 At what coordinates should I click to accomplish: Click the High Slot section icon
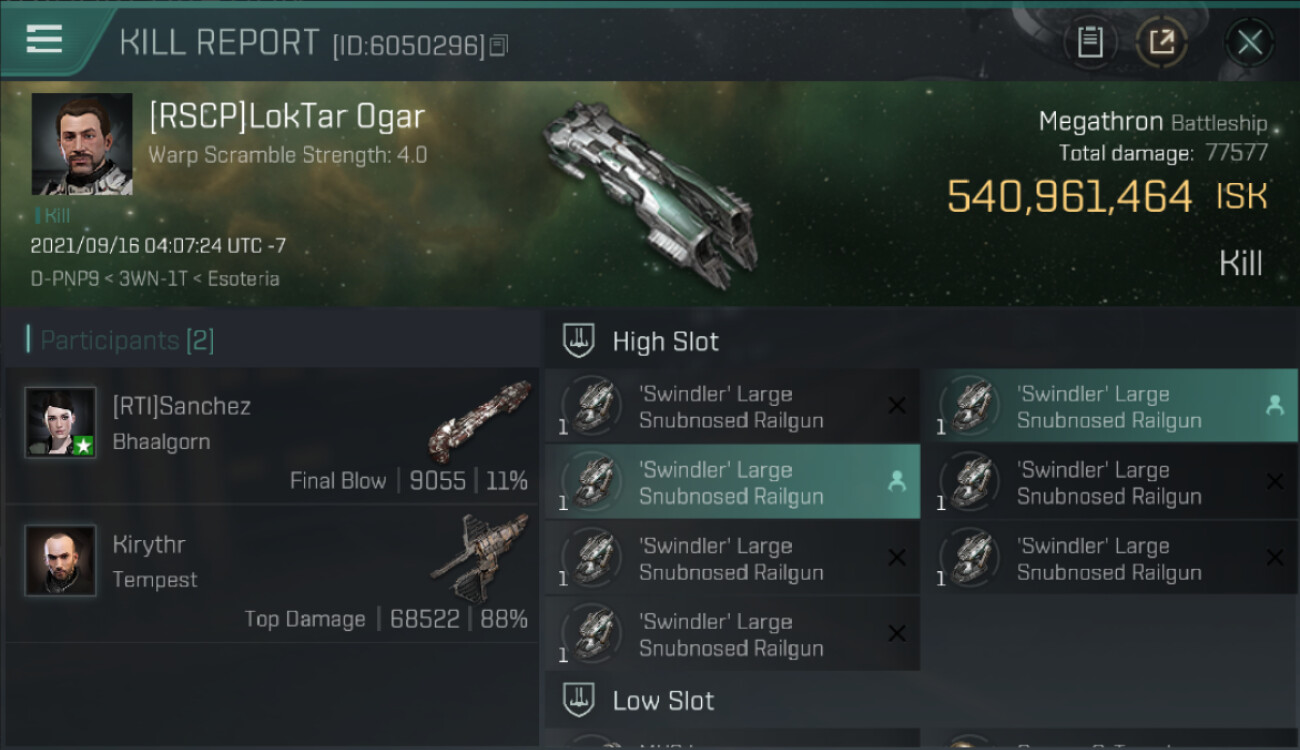(x=580, y=341)
